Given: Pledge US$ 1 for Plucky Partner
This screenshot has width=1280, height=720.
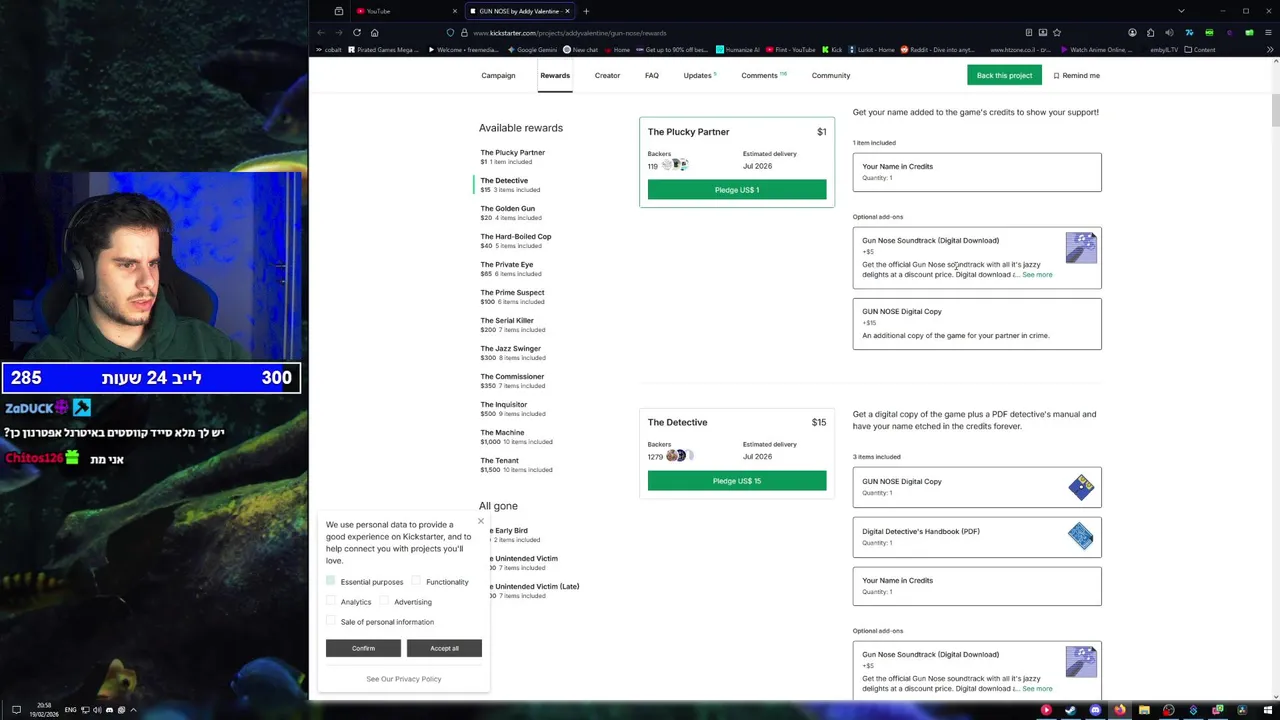Looking at the screenshot, I should 737,190.
